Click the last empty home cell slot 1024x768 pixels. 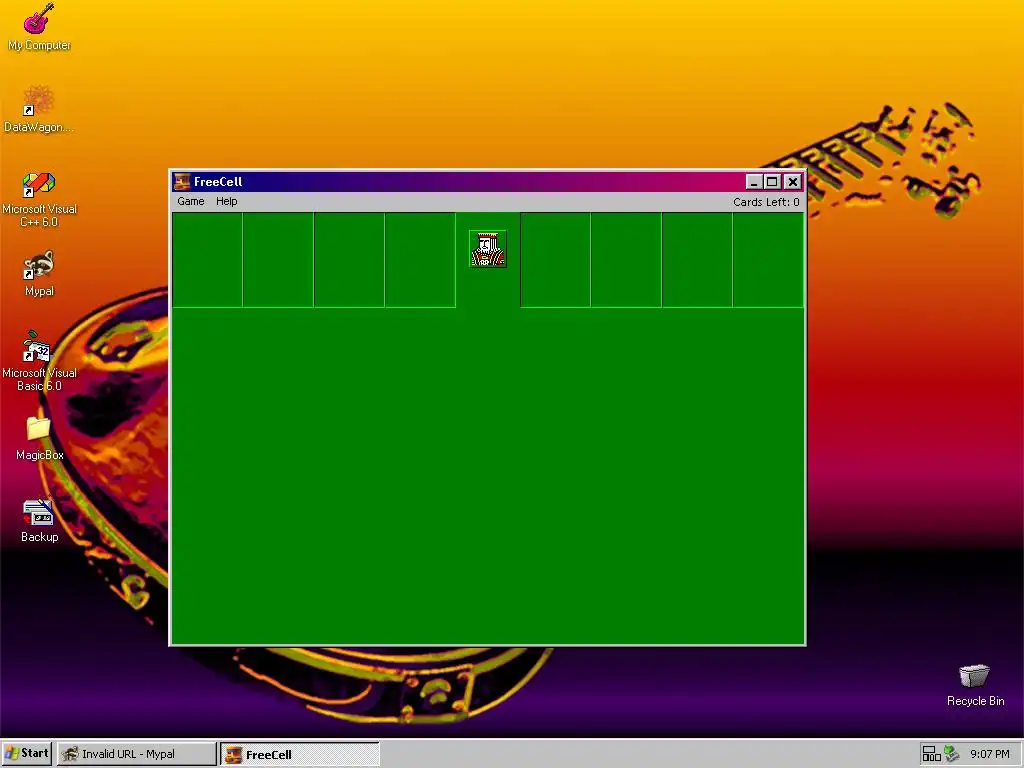coord(768,259)
